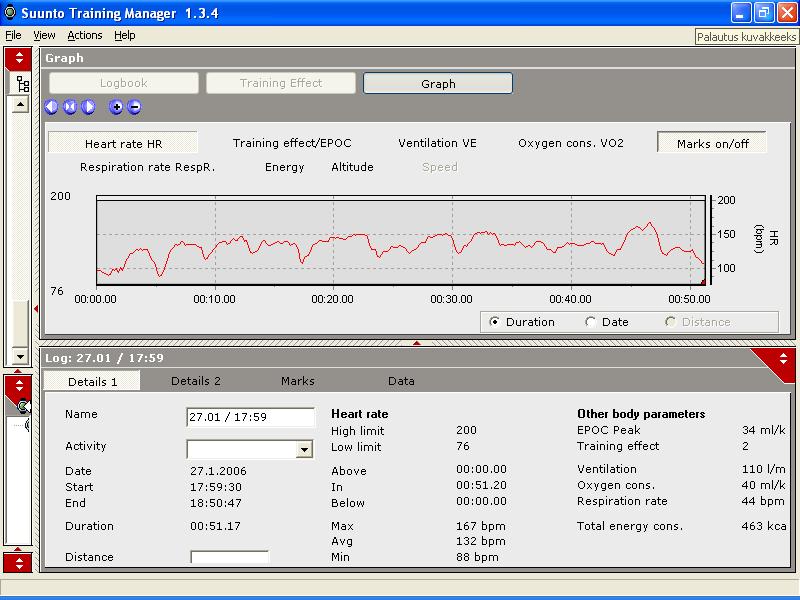The width and height of the screenshot is (800, 600).
Task: Open the Activity dropdown list
Action: click(x=304, y=449)
